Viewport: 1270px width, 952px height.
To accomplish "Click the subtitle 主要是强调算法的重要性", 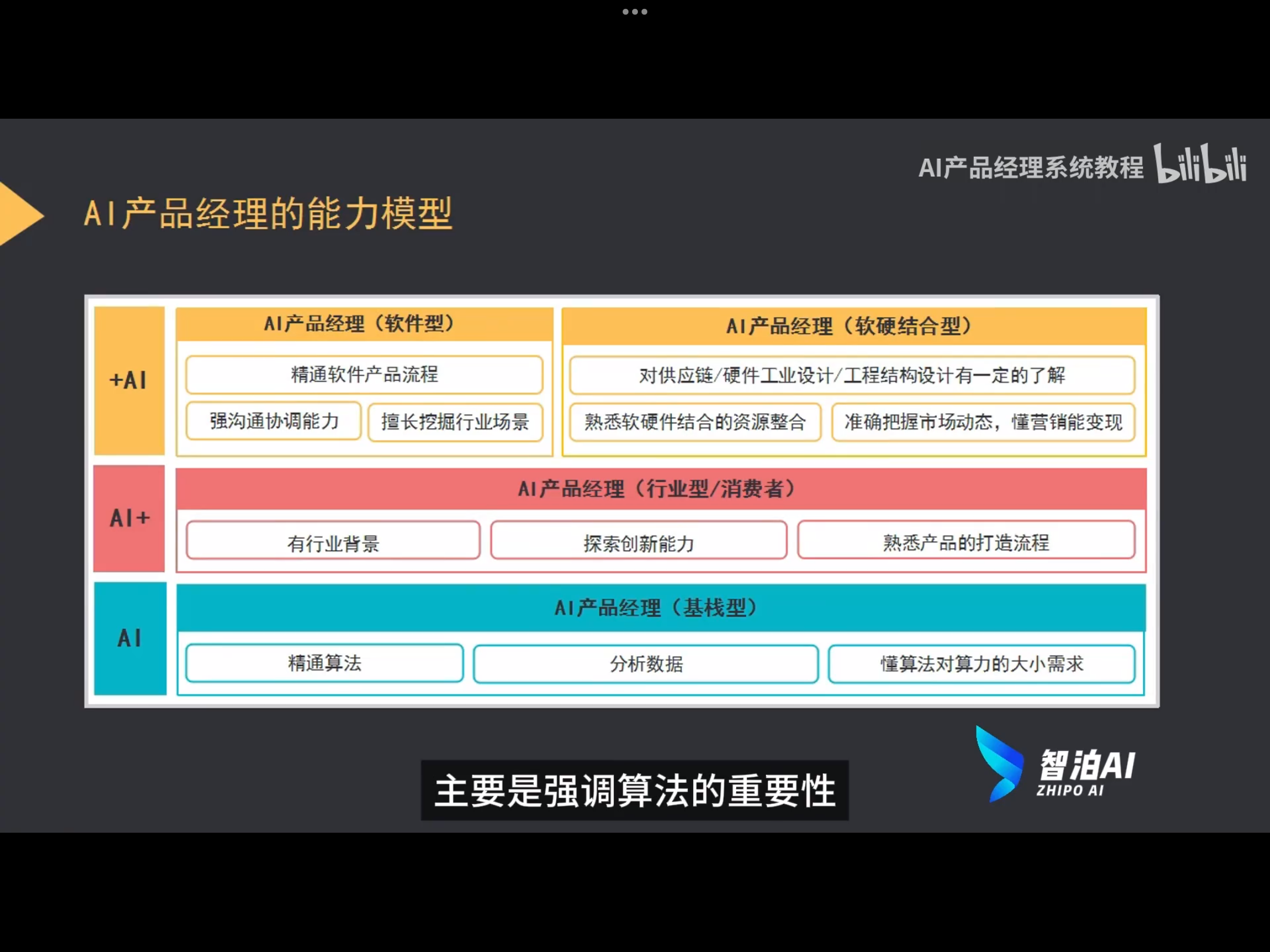I will pos(634,791).
